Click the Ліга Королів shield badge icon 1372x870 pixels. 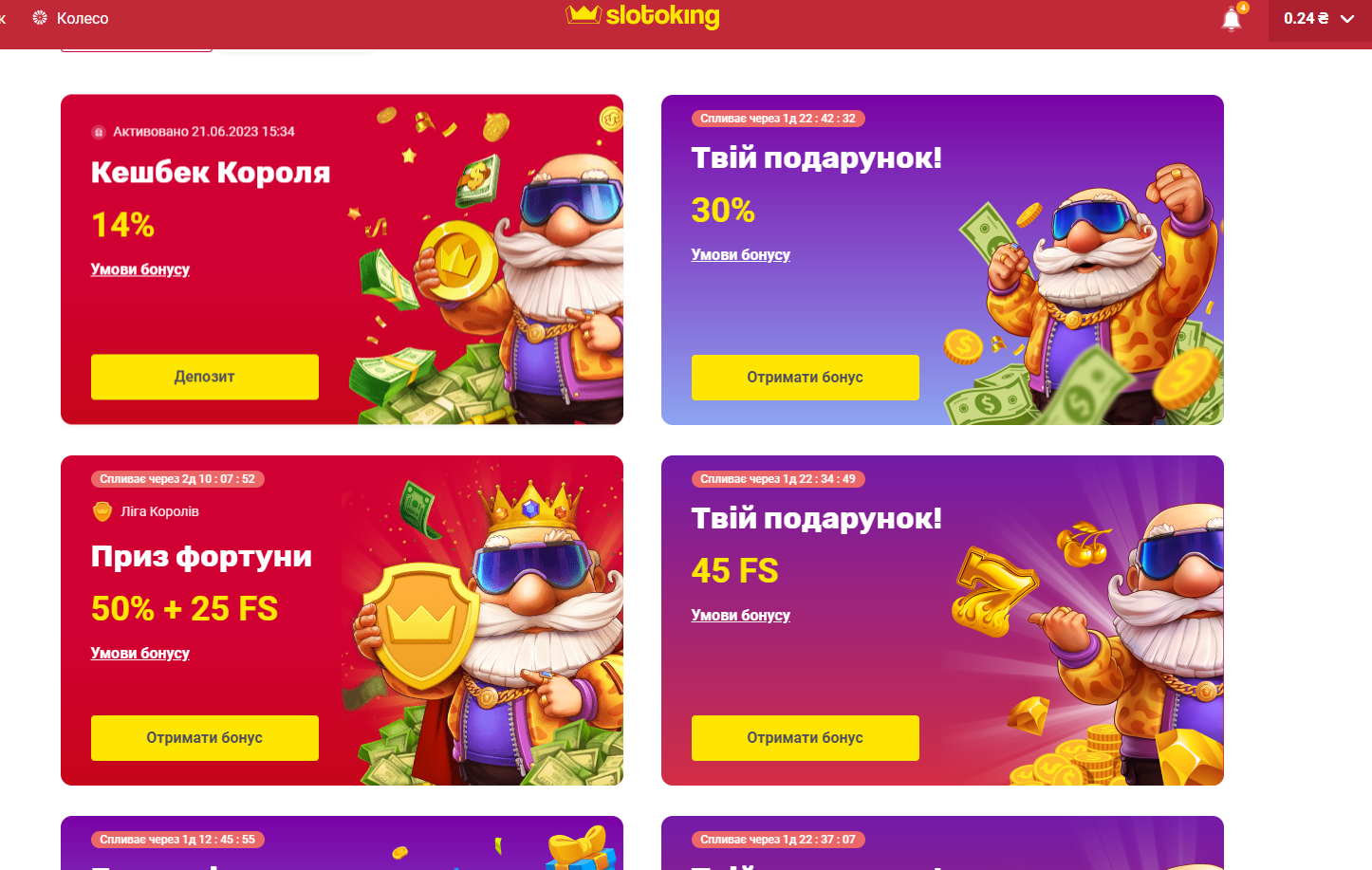102,511
